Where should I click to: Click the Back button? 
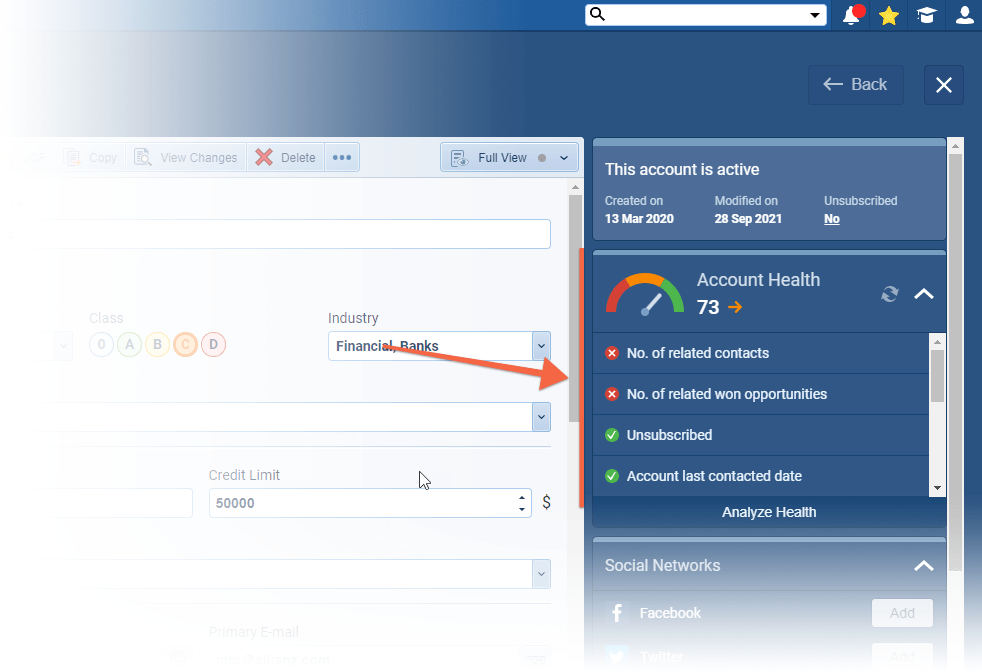click(855, 85)
